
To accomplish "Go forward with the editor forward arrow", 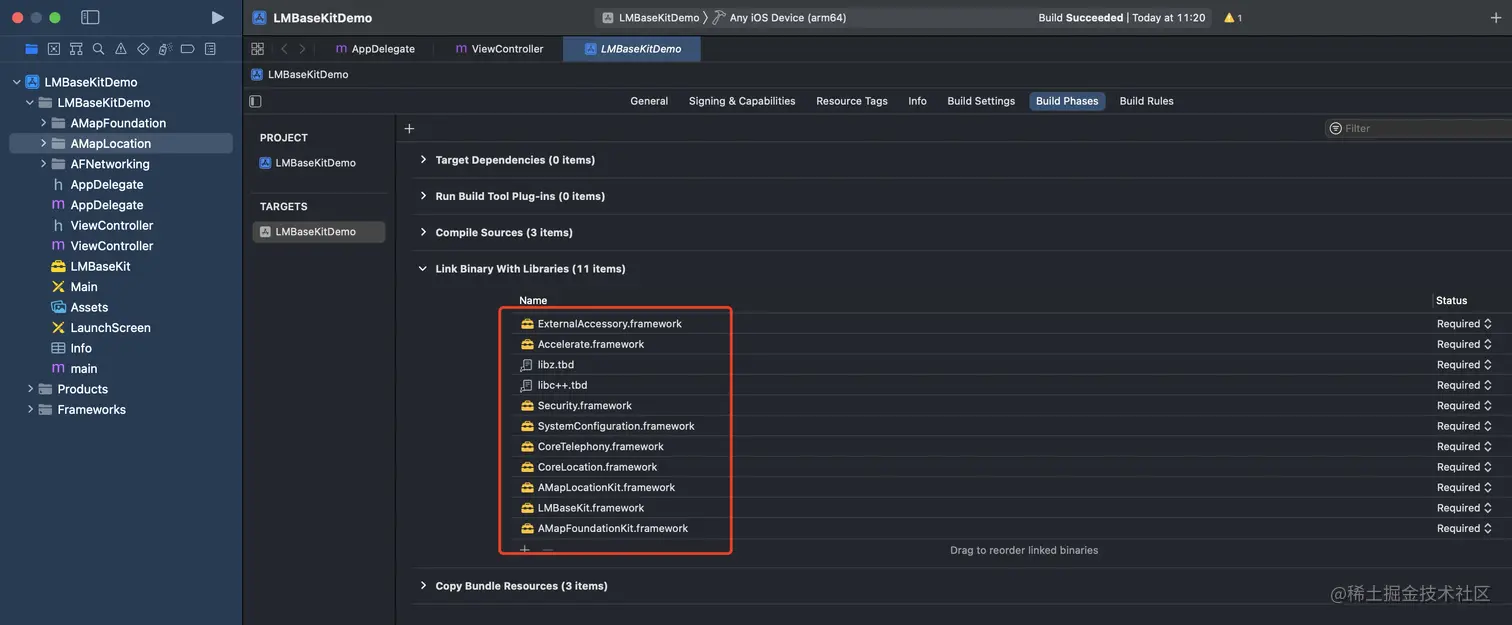I will coord(302,49).
